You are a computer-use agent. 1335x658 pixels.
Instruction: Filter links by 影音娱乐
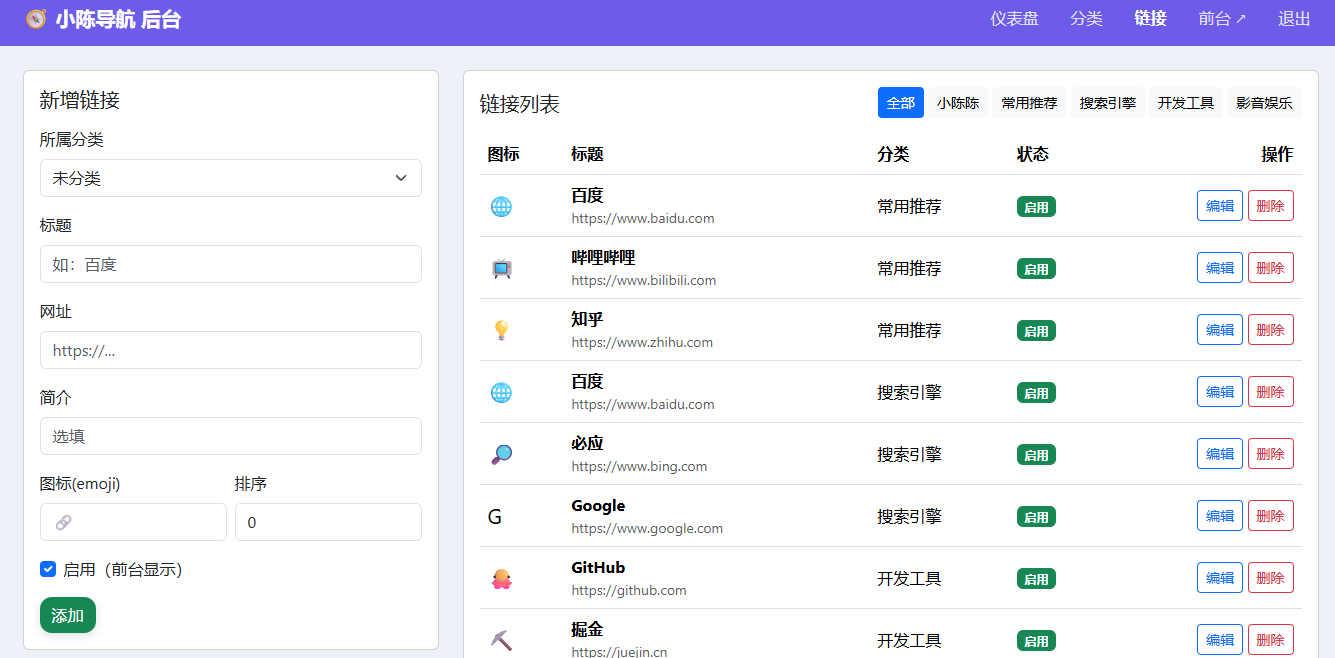coord(1264,103)
